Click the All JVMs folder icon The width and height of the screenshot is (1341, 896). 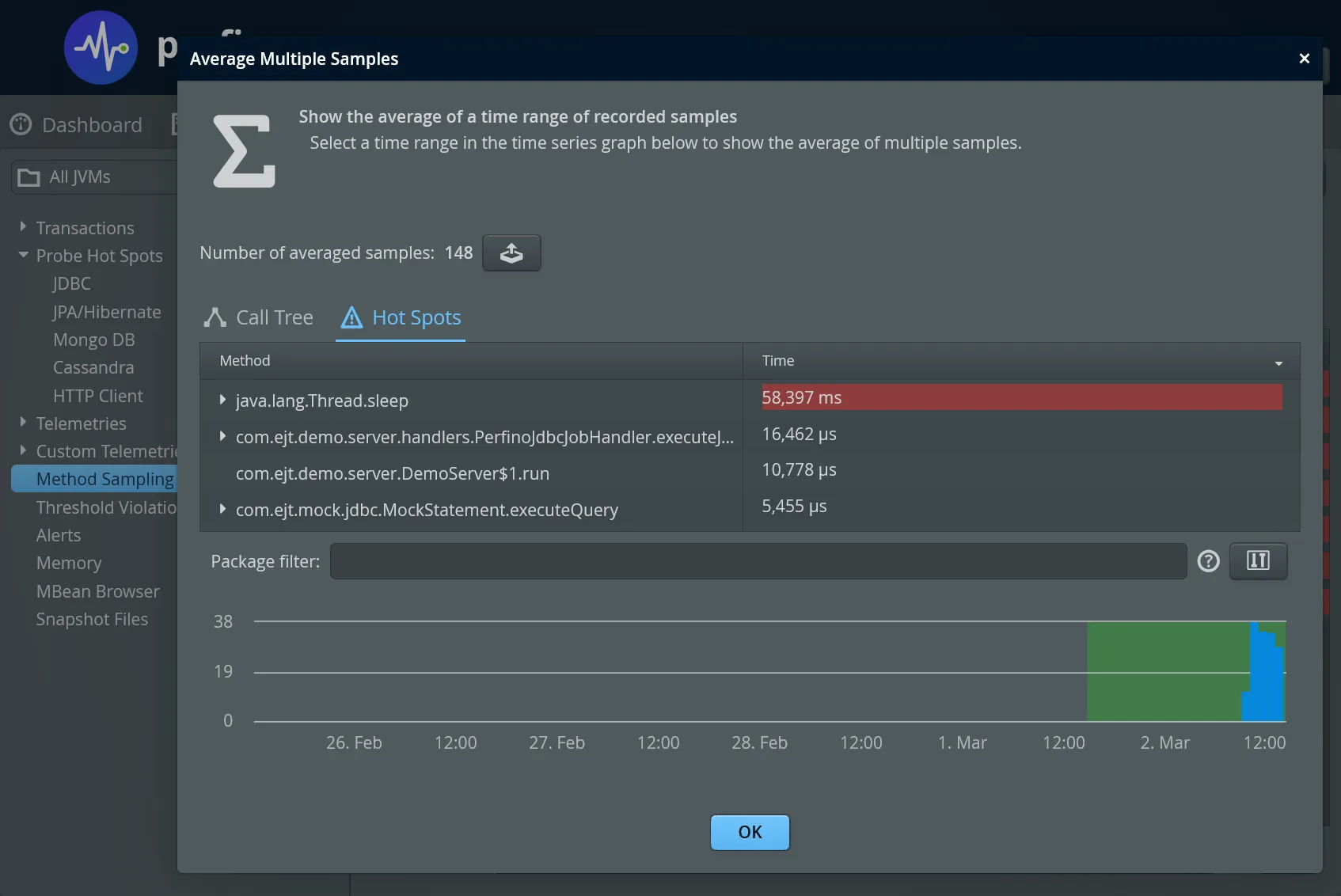point(29,177)
